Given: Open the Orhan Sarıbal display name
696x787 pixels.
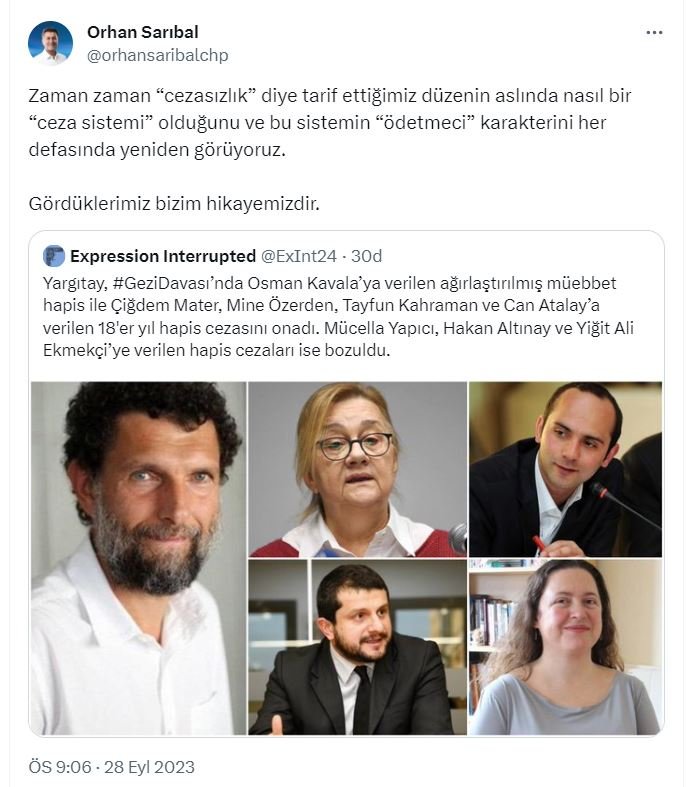Looking at the screenshot, I should pyautogui.click(x=143, y=32).
